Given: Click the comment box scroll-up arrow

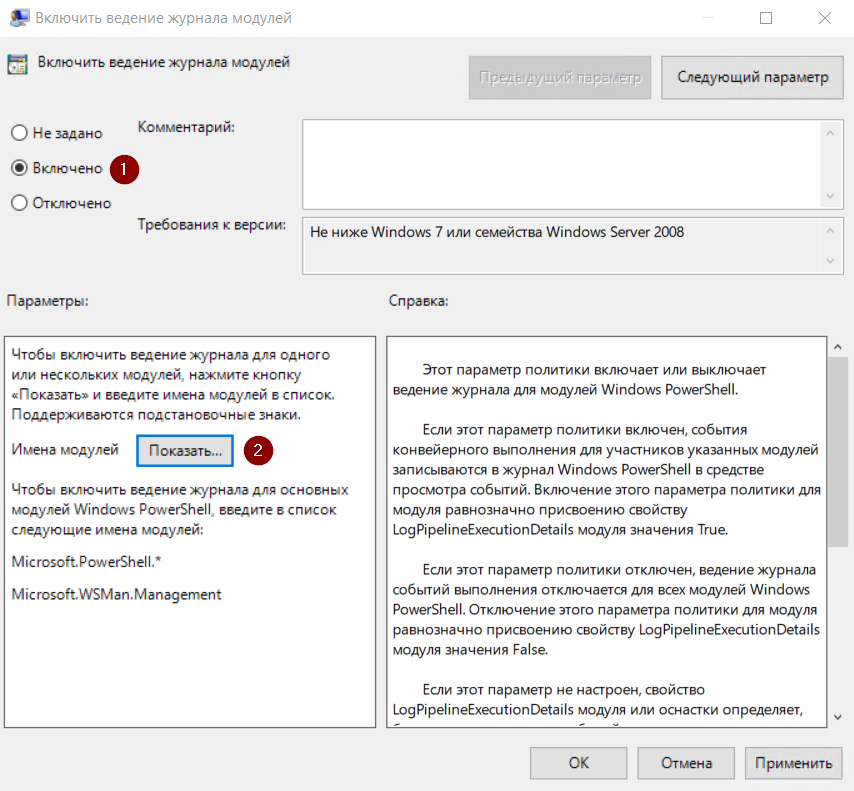Looking at the screenshot, I should [829, 132].
